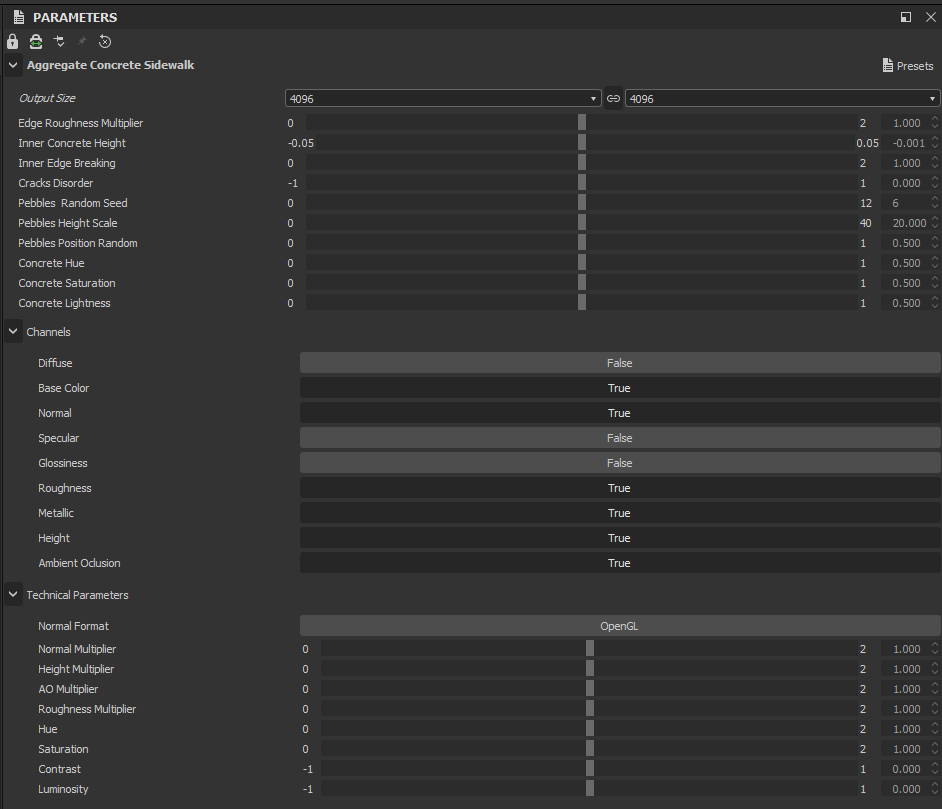
Task: Click the Roughness Multiplier label
Action: (87, 709)
